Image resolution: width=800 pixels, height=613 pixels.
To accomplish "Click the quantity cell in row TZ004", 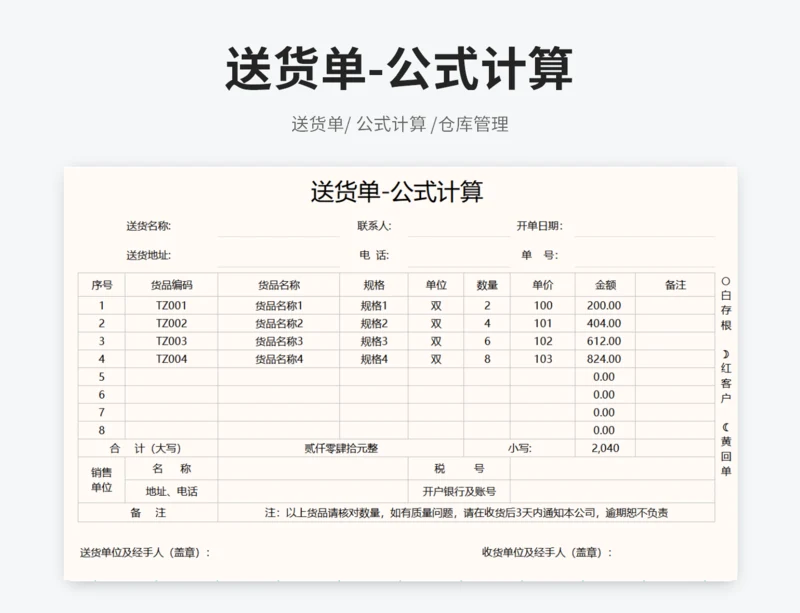I will point(487,359).
